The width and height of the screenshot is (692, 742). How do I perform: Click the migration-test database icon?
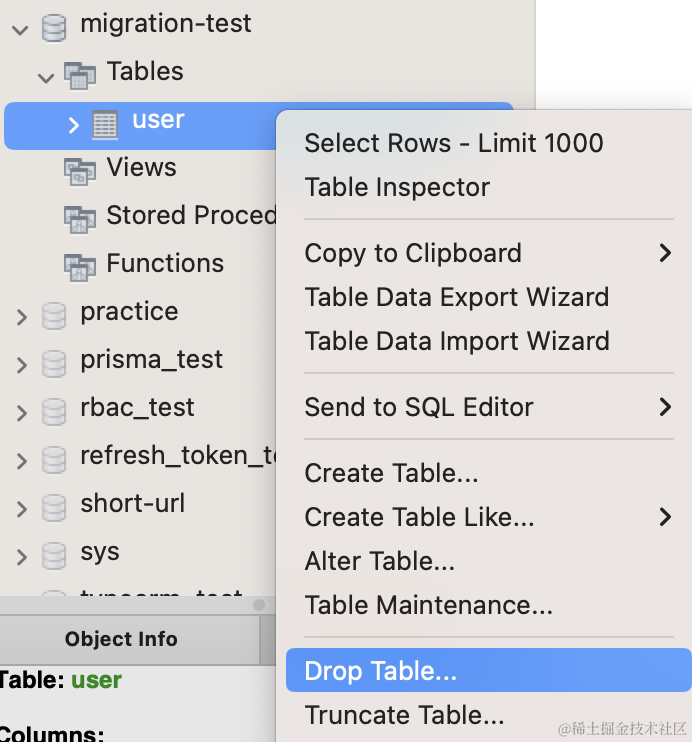pos(54,27)
